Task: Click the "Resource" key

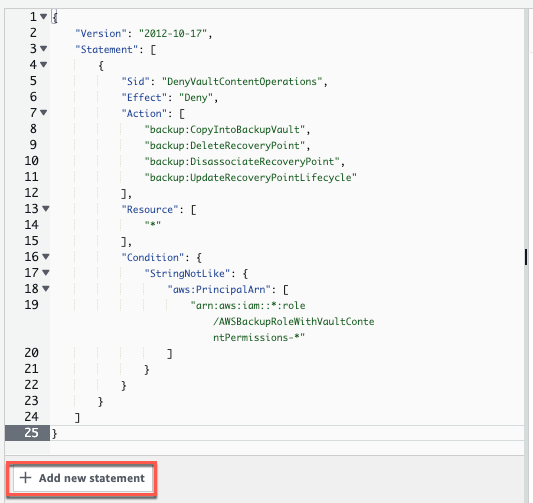Action: click(x=150, y=209)
